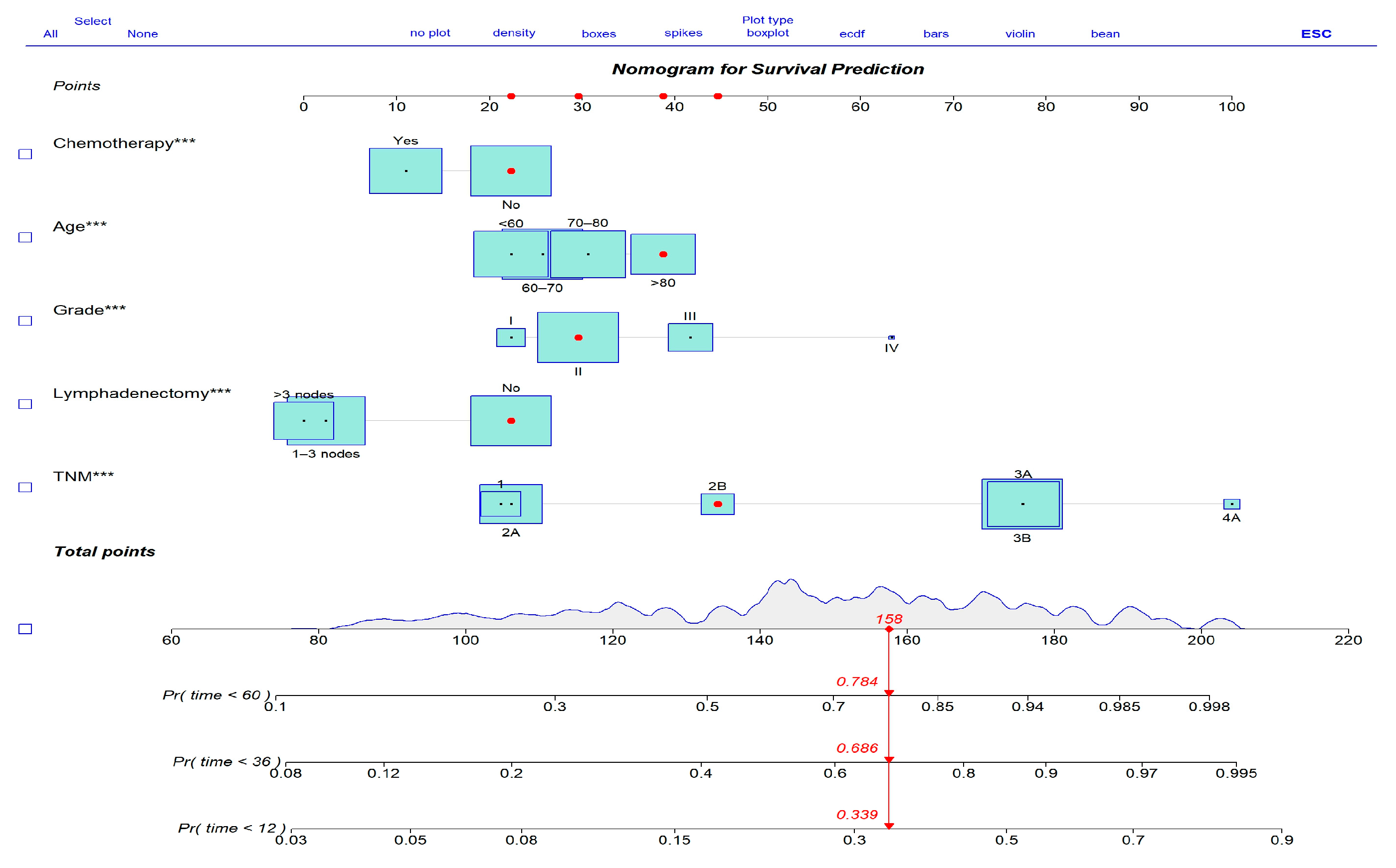Screen dimensions: 1396x868
Task: Click the 'Select' header label
Action: [x=93, y=21]
